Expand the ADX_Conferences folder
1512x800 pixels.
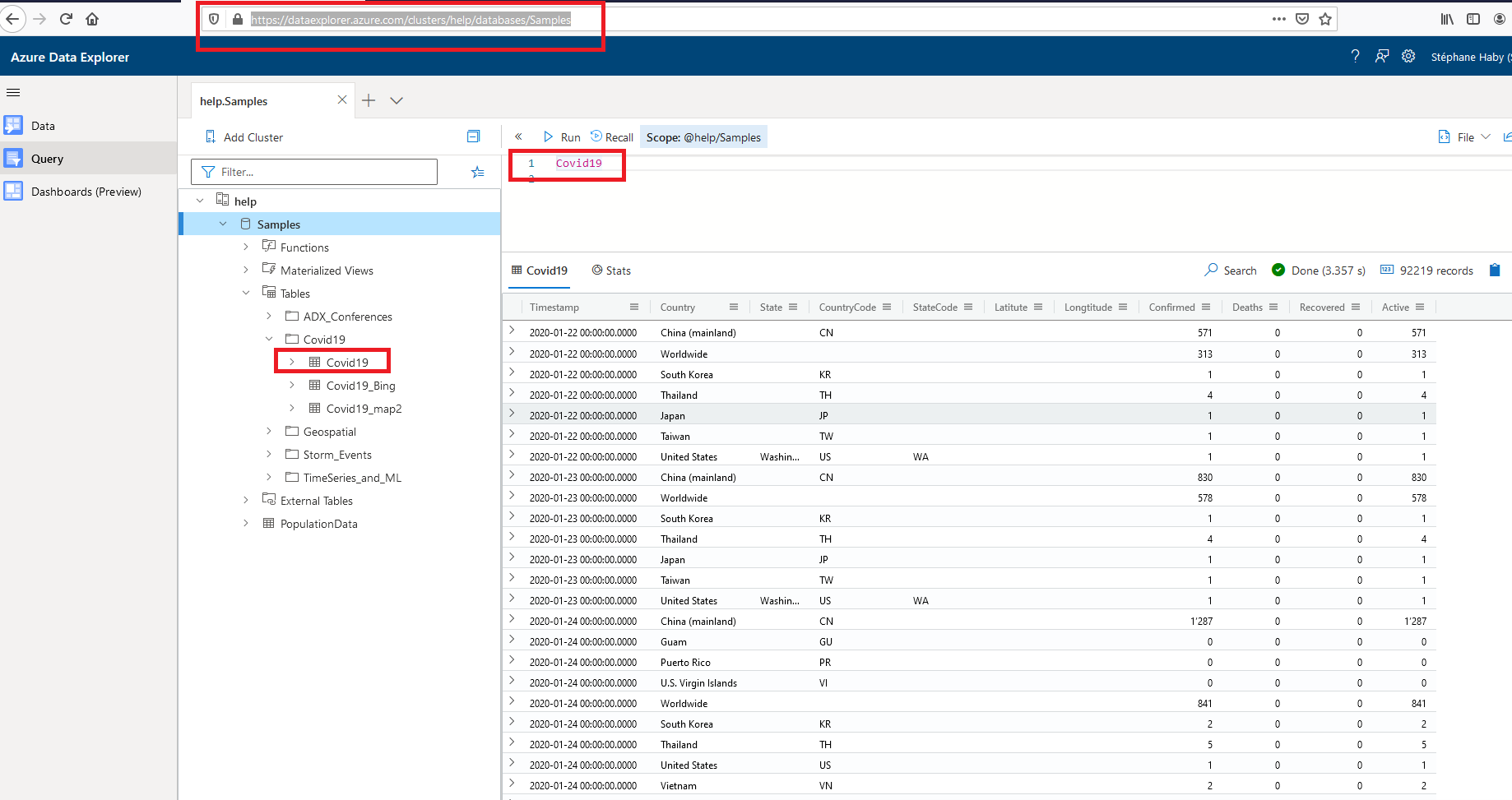(x=269, y=316)
